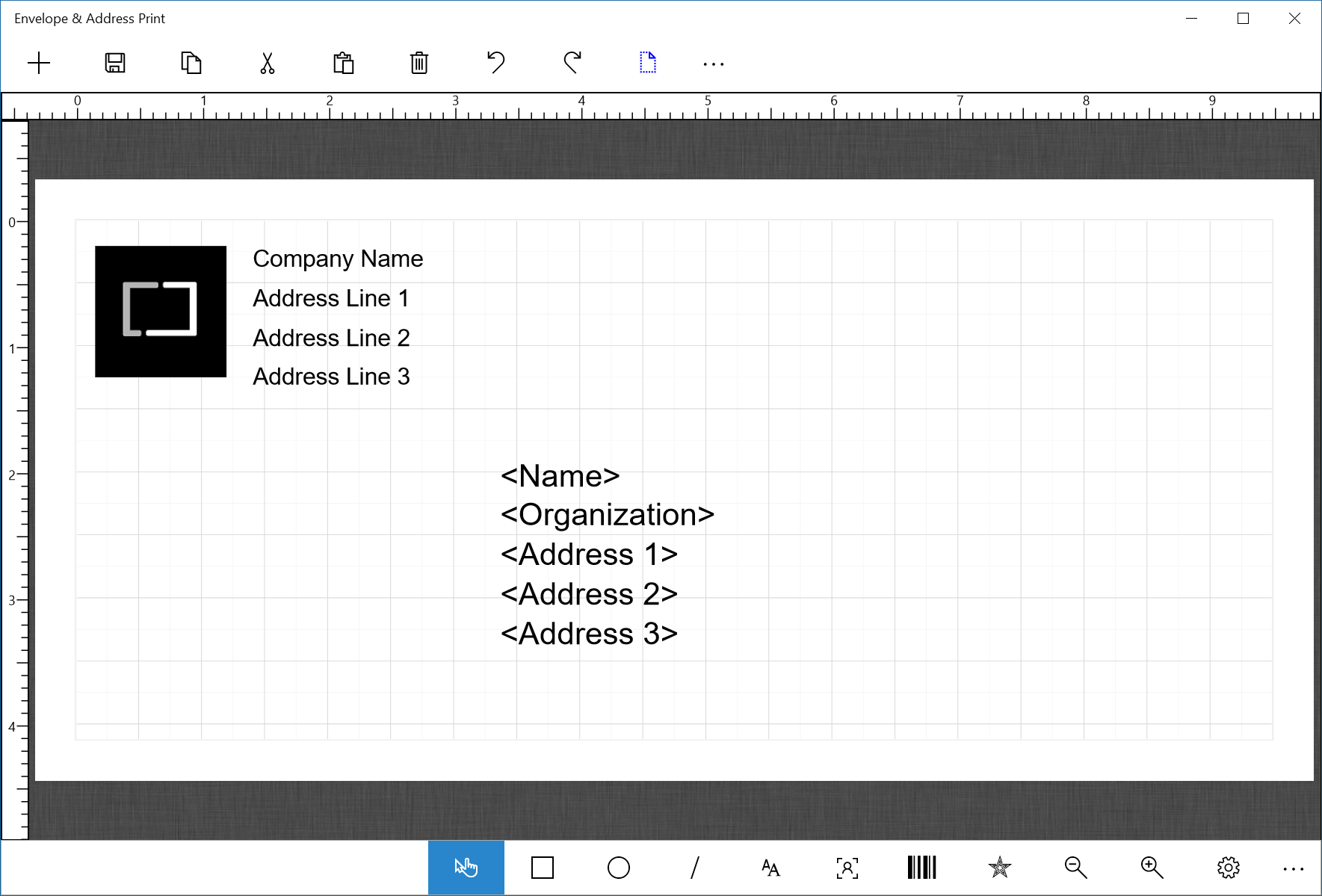Select the <Name> placeholder
The height and width of the screenshot is (896, 1322).
(x=560, y=476)
